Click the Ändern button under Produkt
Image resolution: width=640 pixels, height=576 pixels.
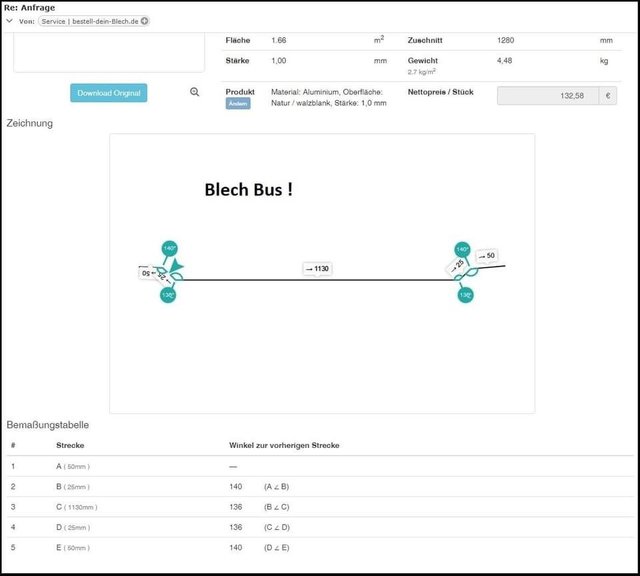(237, 104)
